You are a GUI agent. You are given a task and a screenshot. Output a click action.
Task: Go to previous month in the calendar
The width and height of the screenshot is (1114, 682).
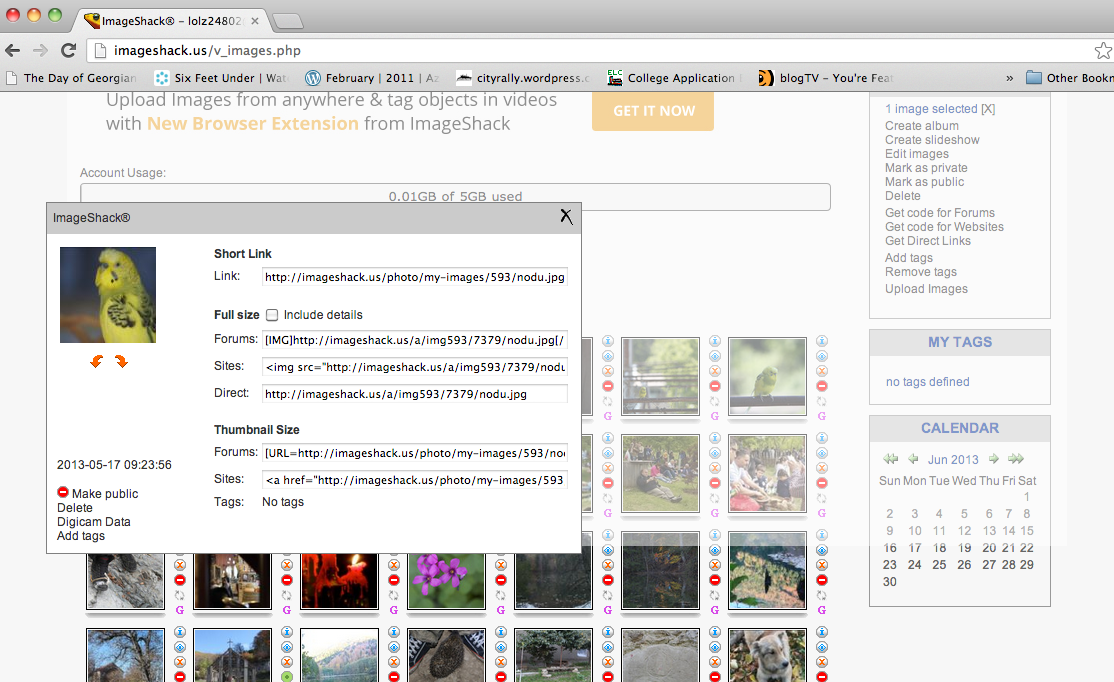914,459
